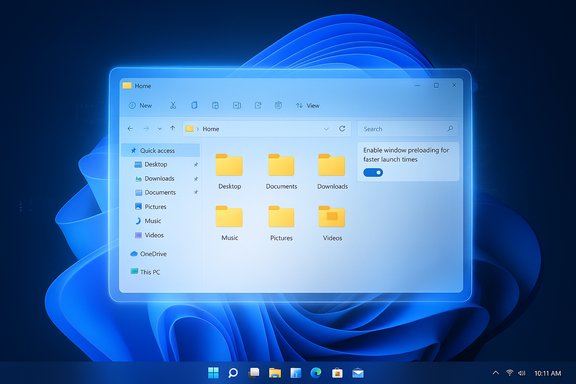This screenshot has width=576, height=384.
Task: Open the volume tray icon
Action: point(522,373)
